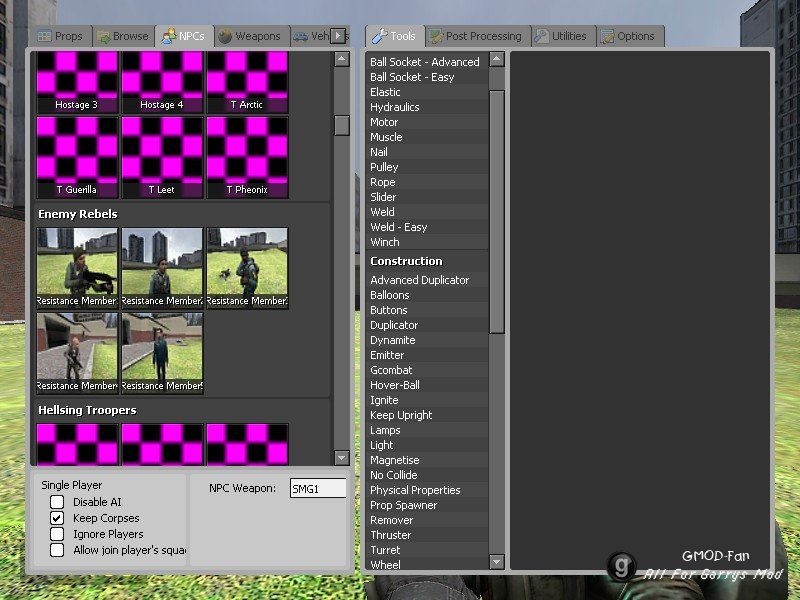The image size is (800, 600).
Task: Choose the Winch tool
Action: tap(427, 242)
